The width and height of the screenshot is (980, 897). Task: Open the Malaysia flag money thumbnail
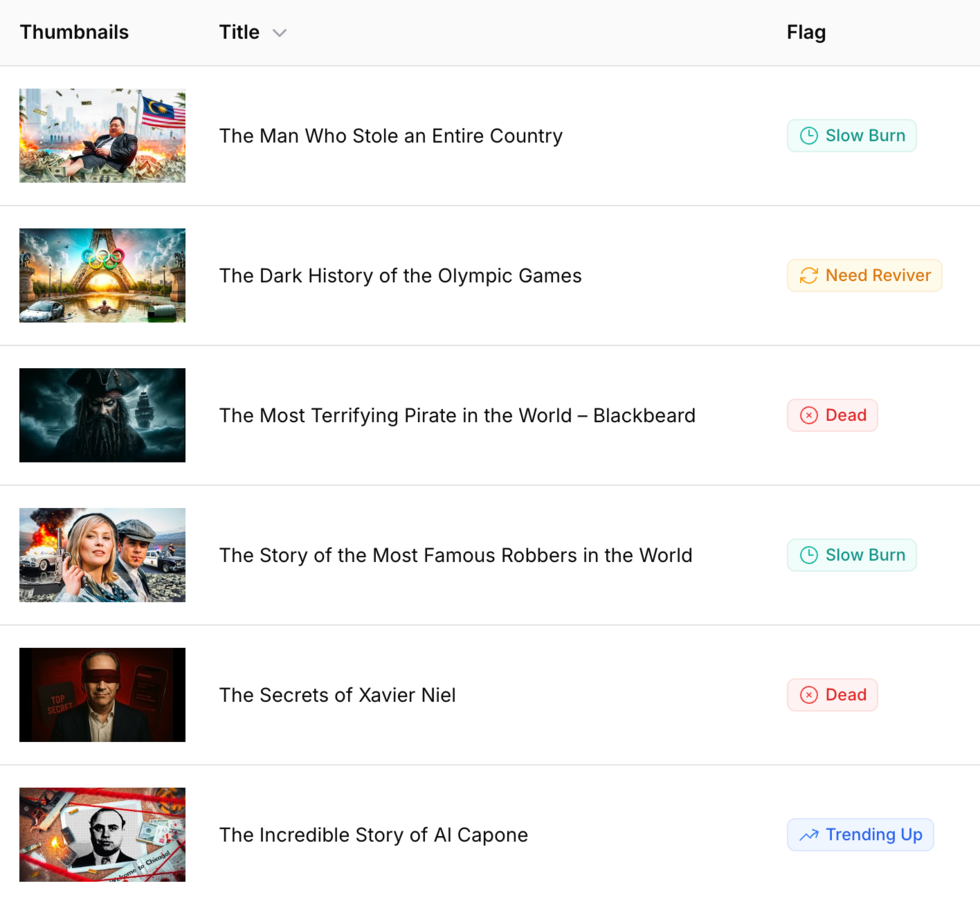[x=102, y=136]
